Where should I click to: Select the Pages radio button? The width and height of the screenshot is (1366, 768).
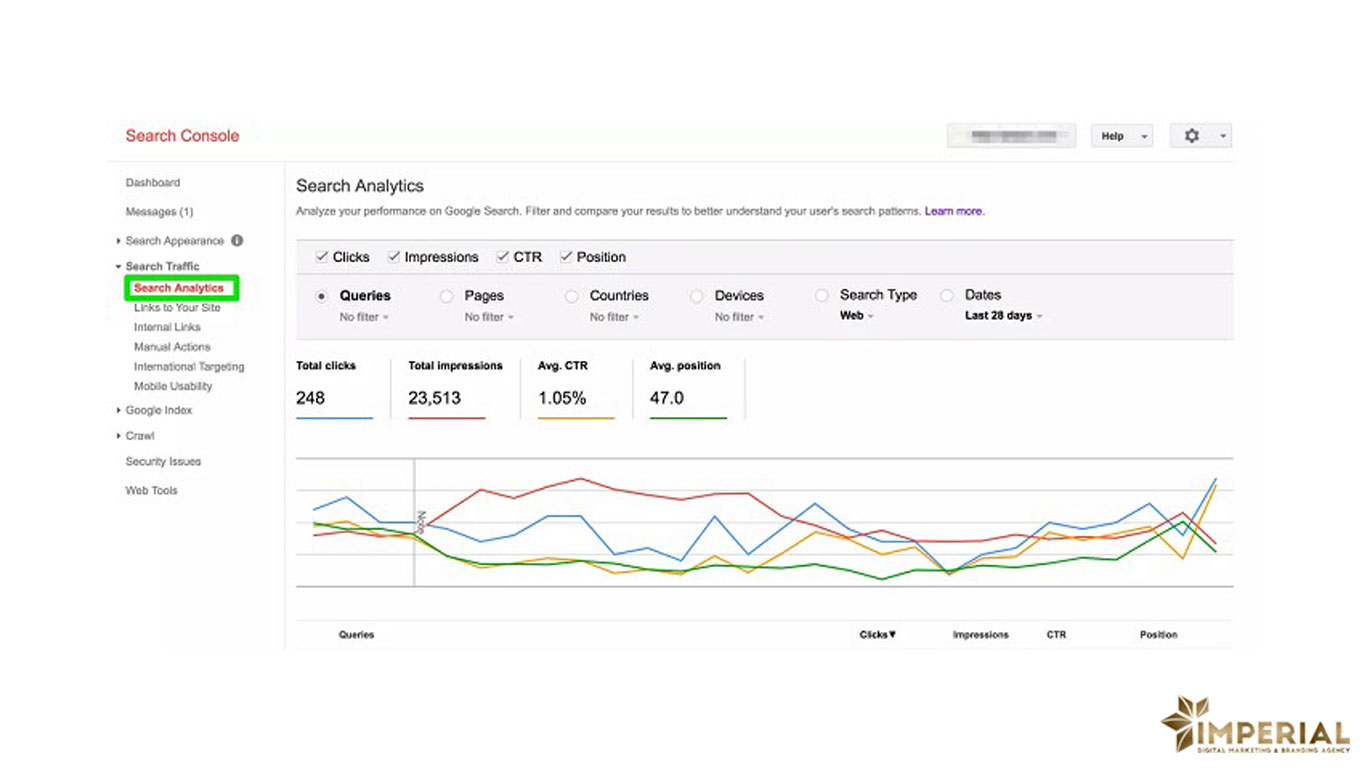(x=446, y=296)
